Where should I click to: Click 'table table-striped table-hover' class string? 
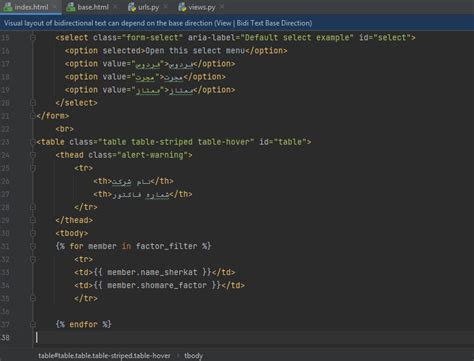pyautogui.click(x=176, y=142)
